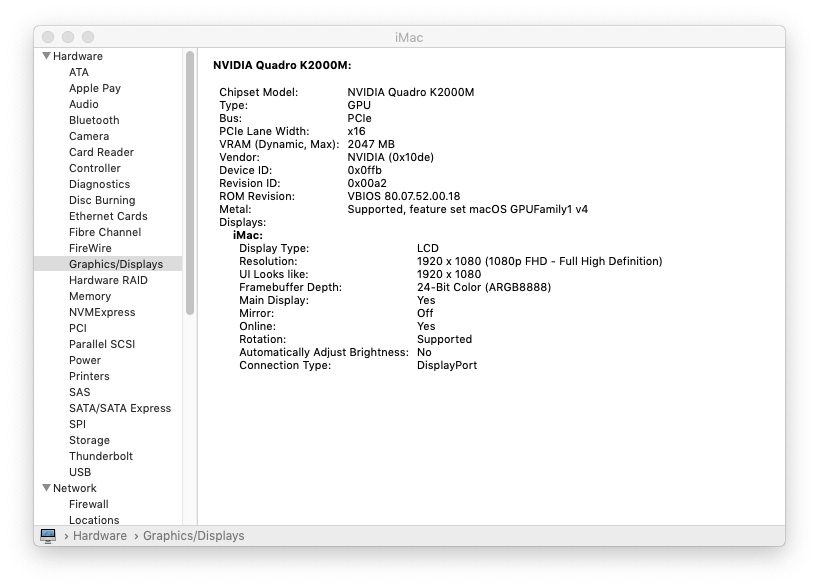This screenshot has width=819, height=588.
Task: Open the Storage entry
Action: (89, 441)
